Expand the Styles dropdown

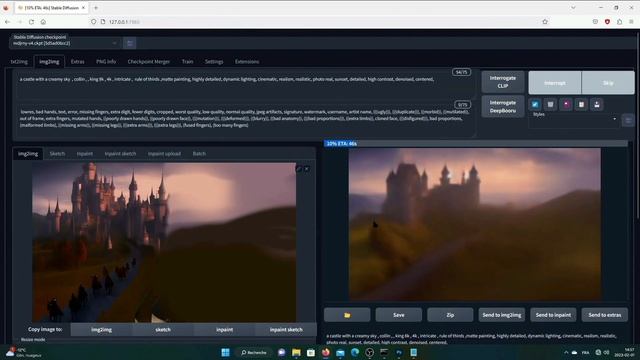(574, 120)
